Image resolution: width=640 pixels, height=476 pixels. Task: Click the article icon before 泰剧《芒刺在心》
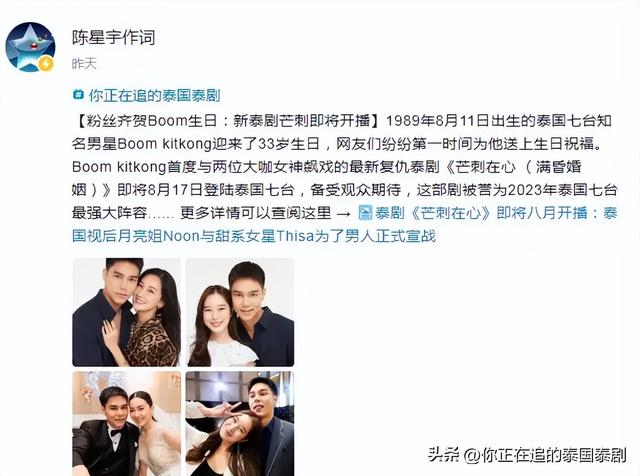coord(365,213)
